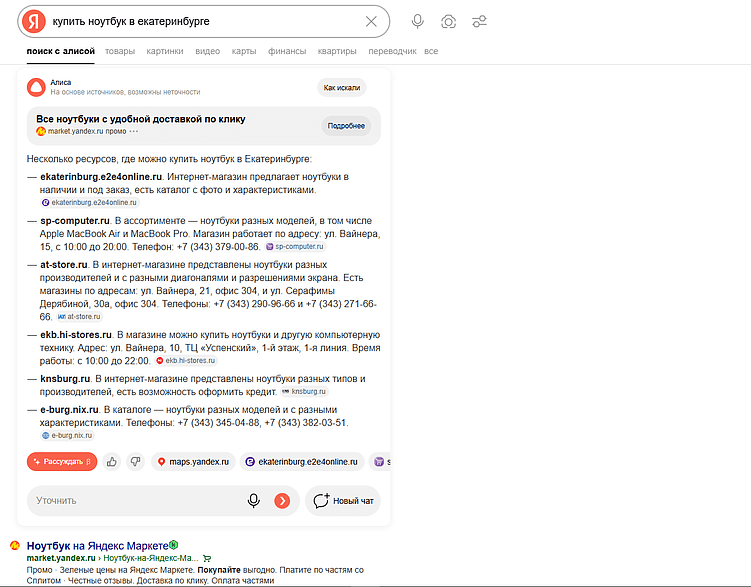Send the refinement with red arrow button
751x587 pixels.
tap(282, 501)
